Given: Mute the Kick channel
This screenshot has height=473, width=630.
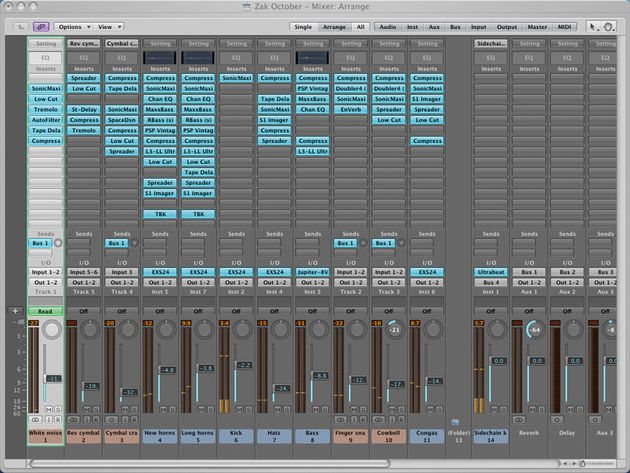Looking at the screenshot, I should [x=239, y=409].
